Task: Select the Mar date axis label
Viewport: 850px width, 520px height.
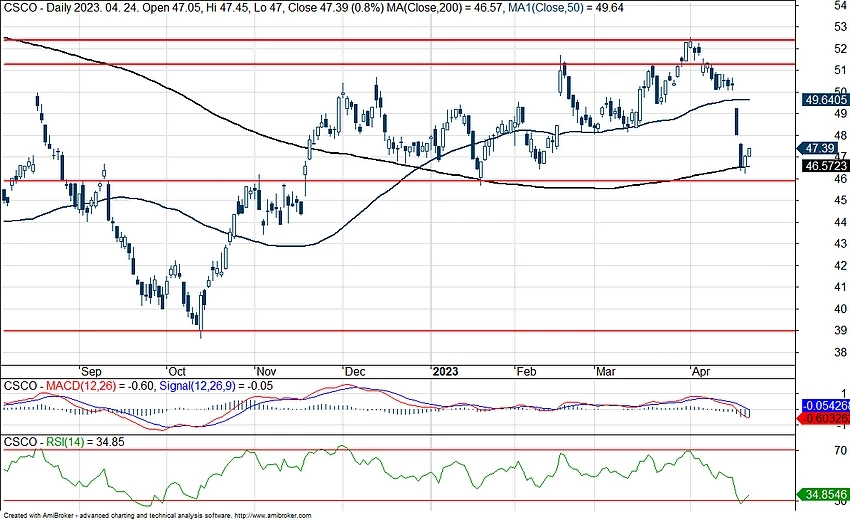Action: [606, 371]
